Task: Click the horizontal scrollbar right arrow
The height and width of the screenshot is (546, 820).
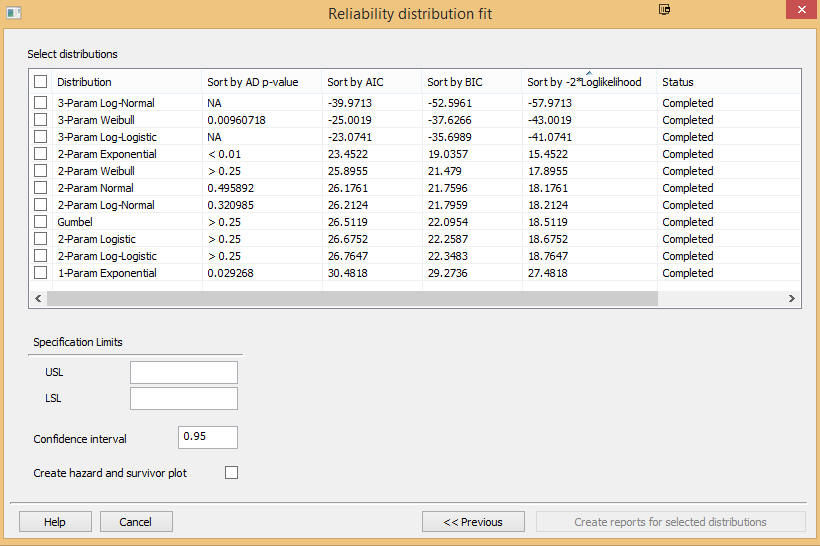Action: (x=791, y=298)
